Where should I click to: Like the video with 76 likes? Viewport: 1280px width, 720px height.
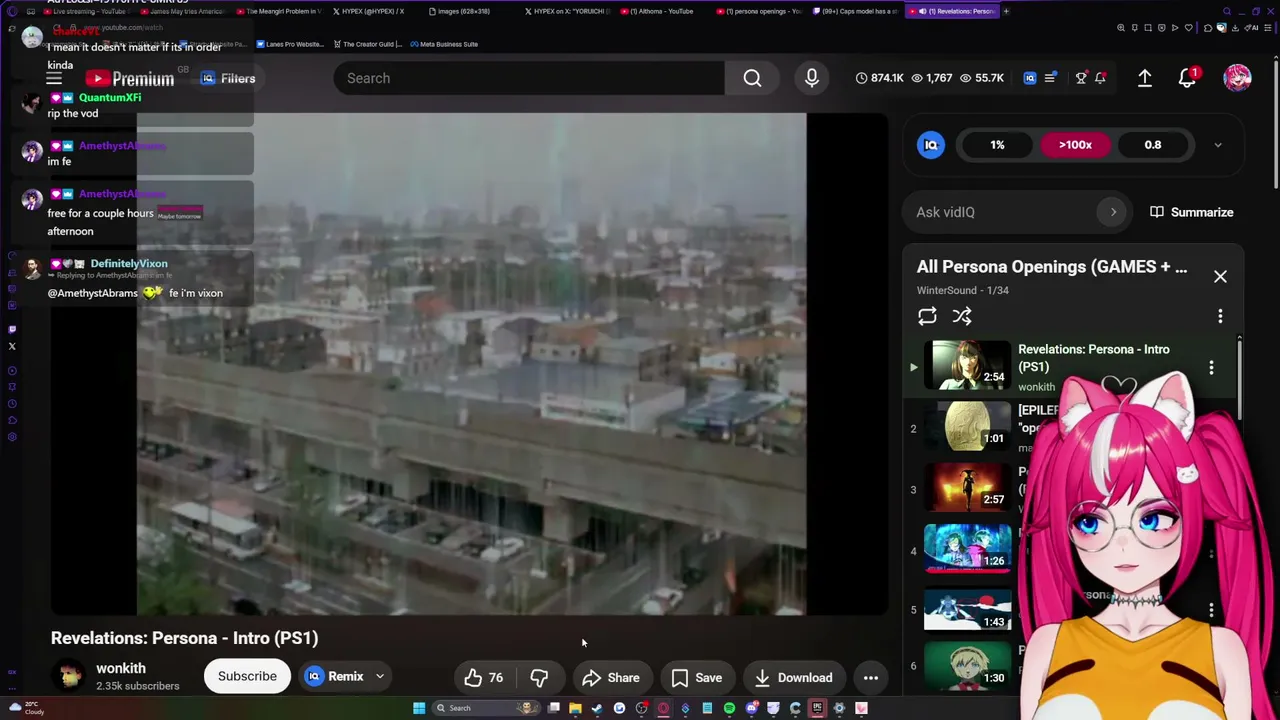(x=483, y=677)
